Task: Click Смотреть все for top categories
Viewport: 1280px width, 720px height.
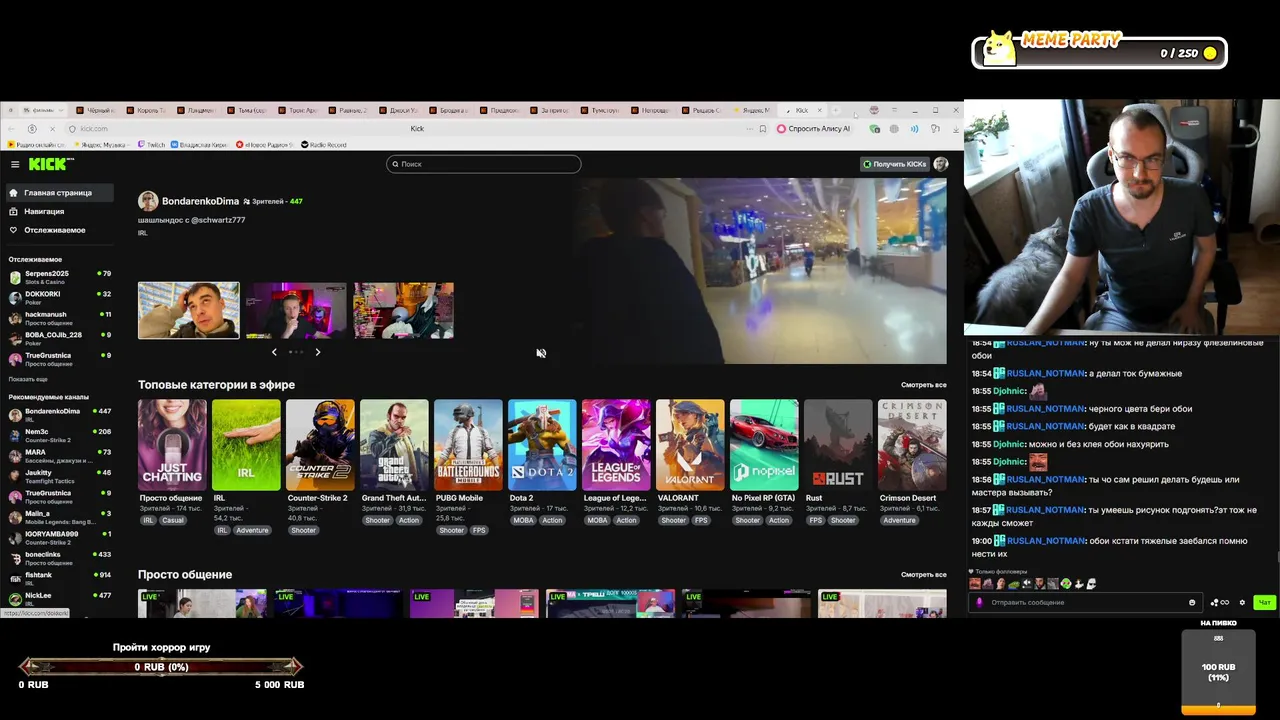Action: [x=923, y=385]
